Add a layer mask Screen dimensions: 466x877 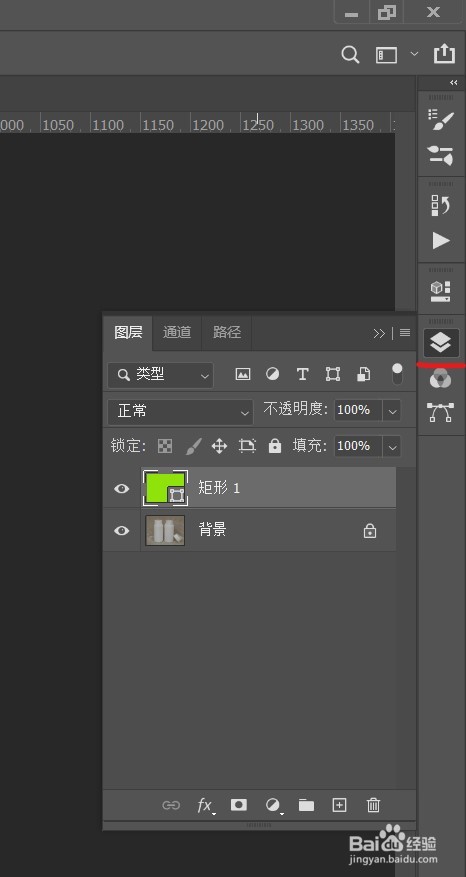click(239, 805)
